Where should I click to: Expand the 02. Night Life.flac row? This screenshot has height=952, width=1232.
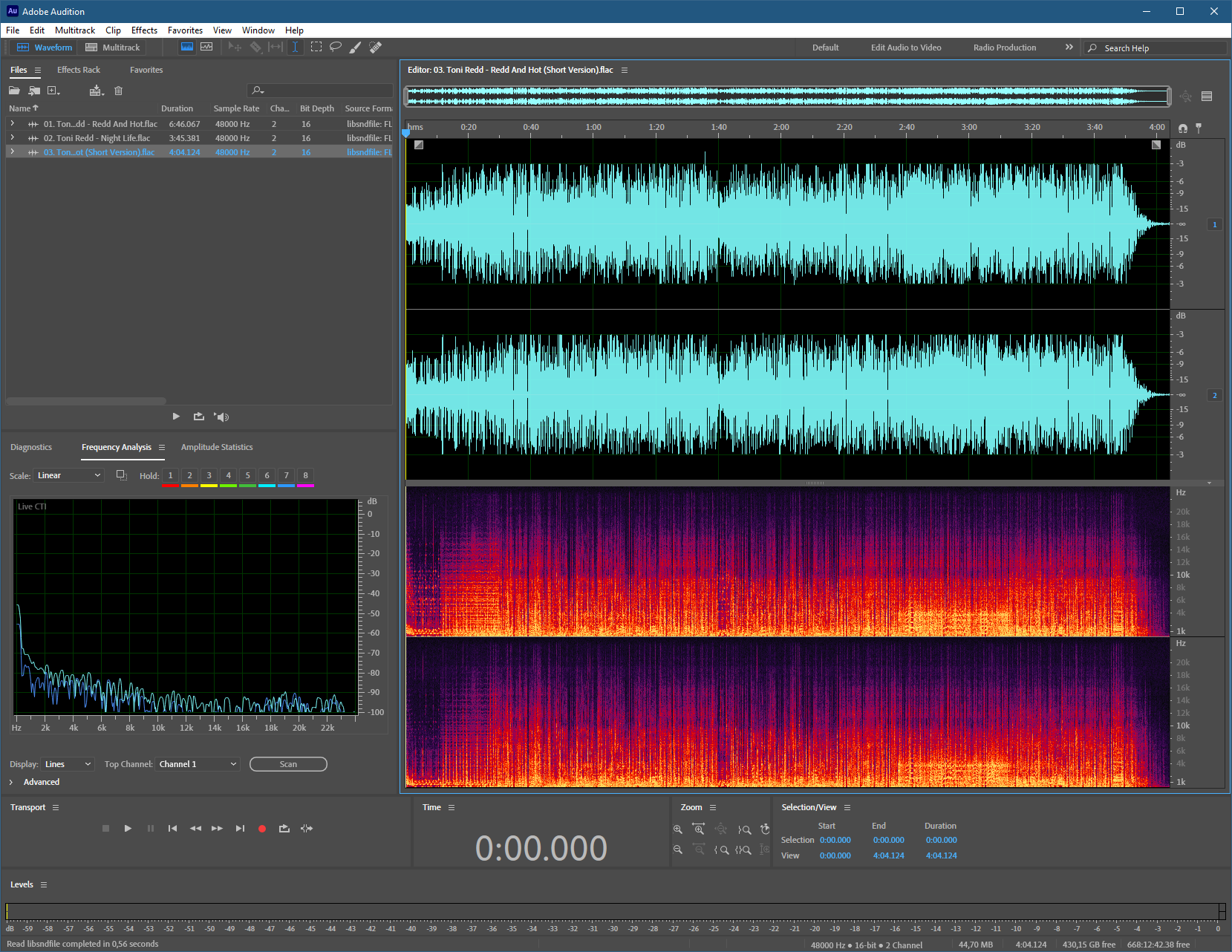click(x=13, y=138)
